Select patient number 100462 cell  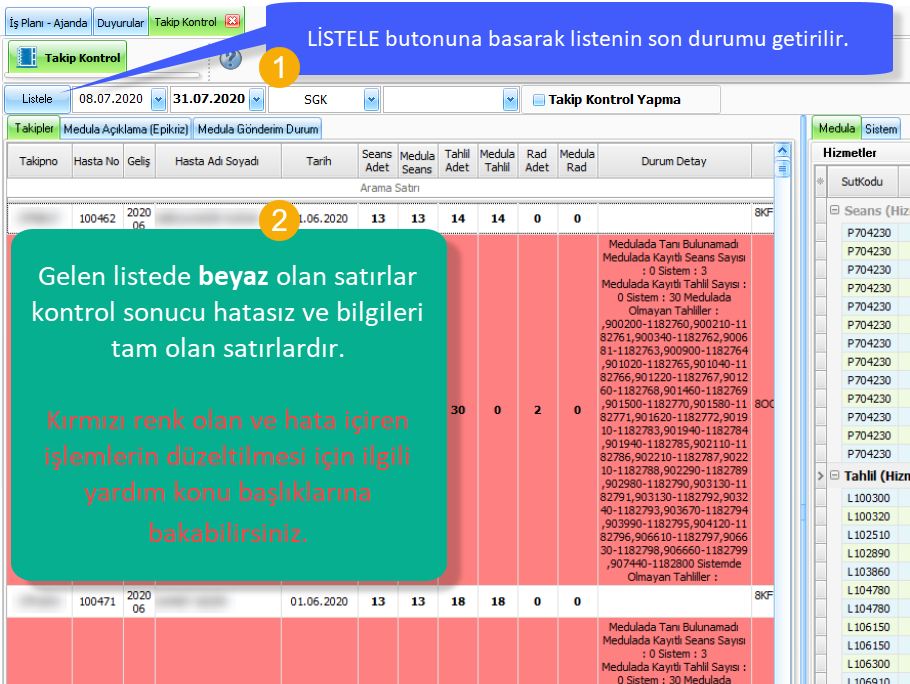tap(98, 219)
